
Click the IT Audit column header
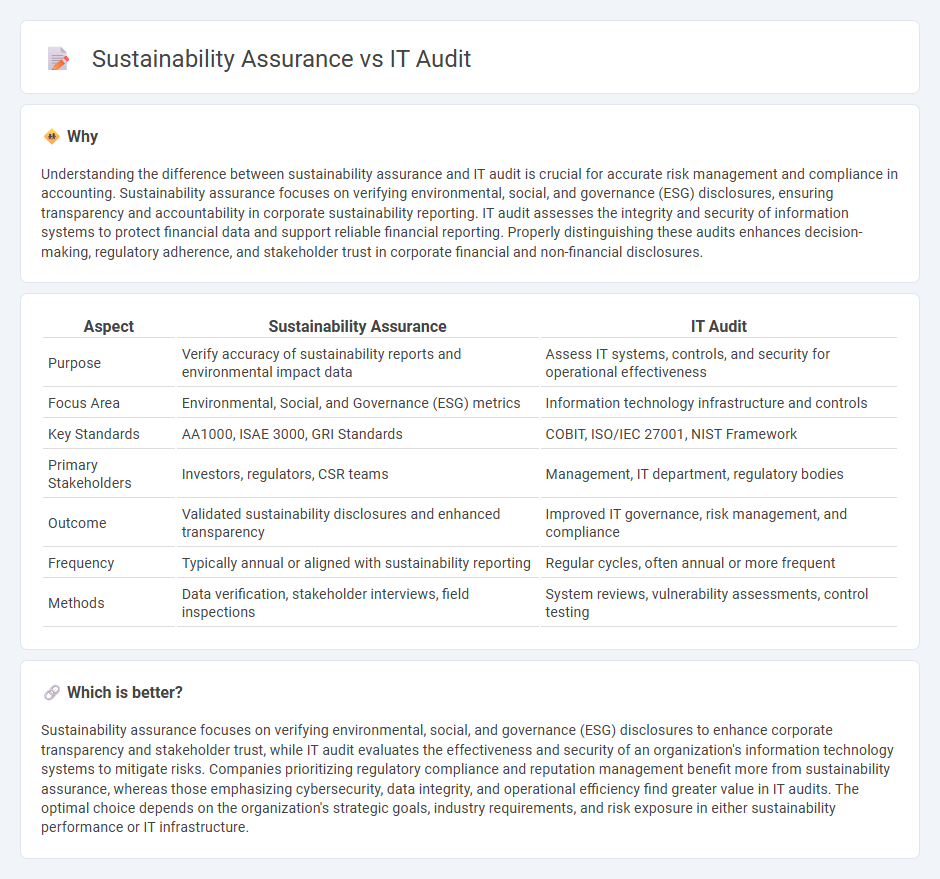click(718, 326)
